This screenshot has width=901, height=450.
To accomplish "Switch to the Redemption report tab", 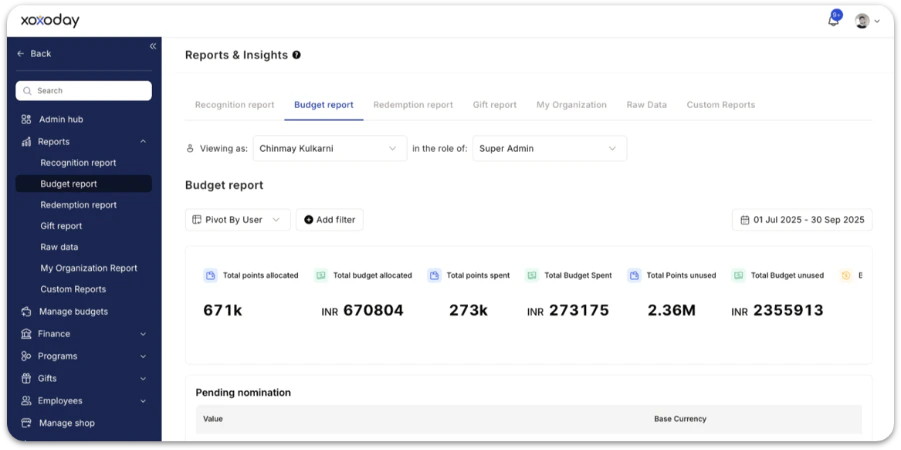I will pos(413,105).
